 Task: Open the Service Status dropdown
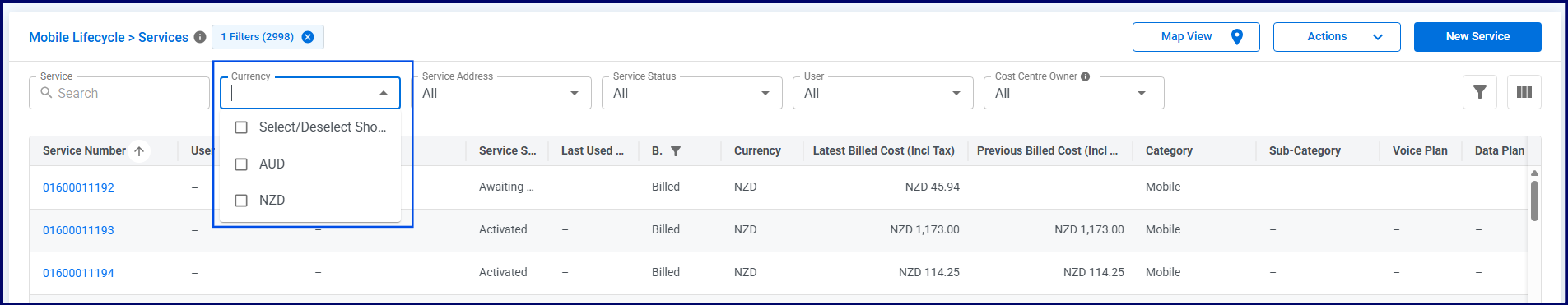(x=692, y=93)
